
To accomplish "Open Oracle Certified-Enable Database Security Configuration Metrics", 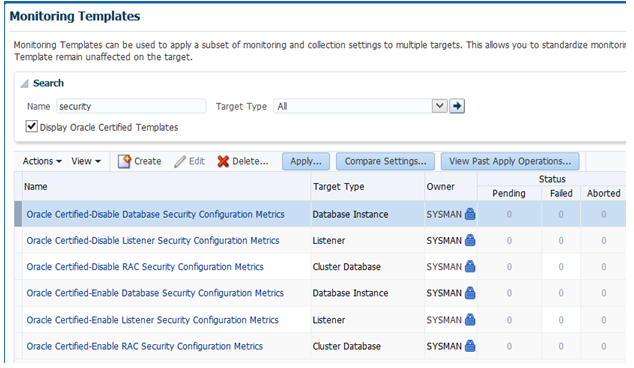I will pos(155,293).
